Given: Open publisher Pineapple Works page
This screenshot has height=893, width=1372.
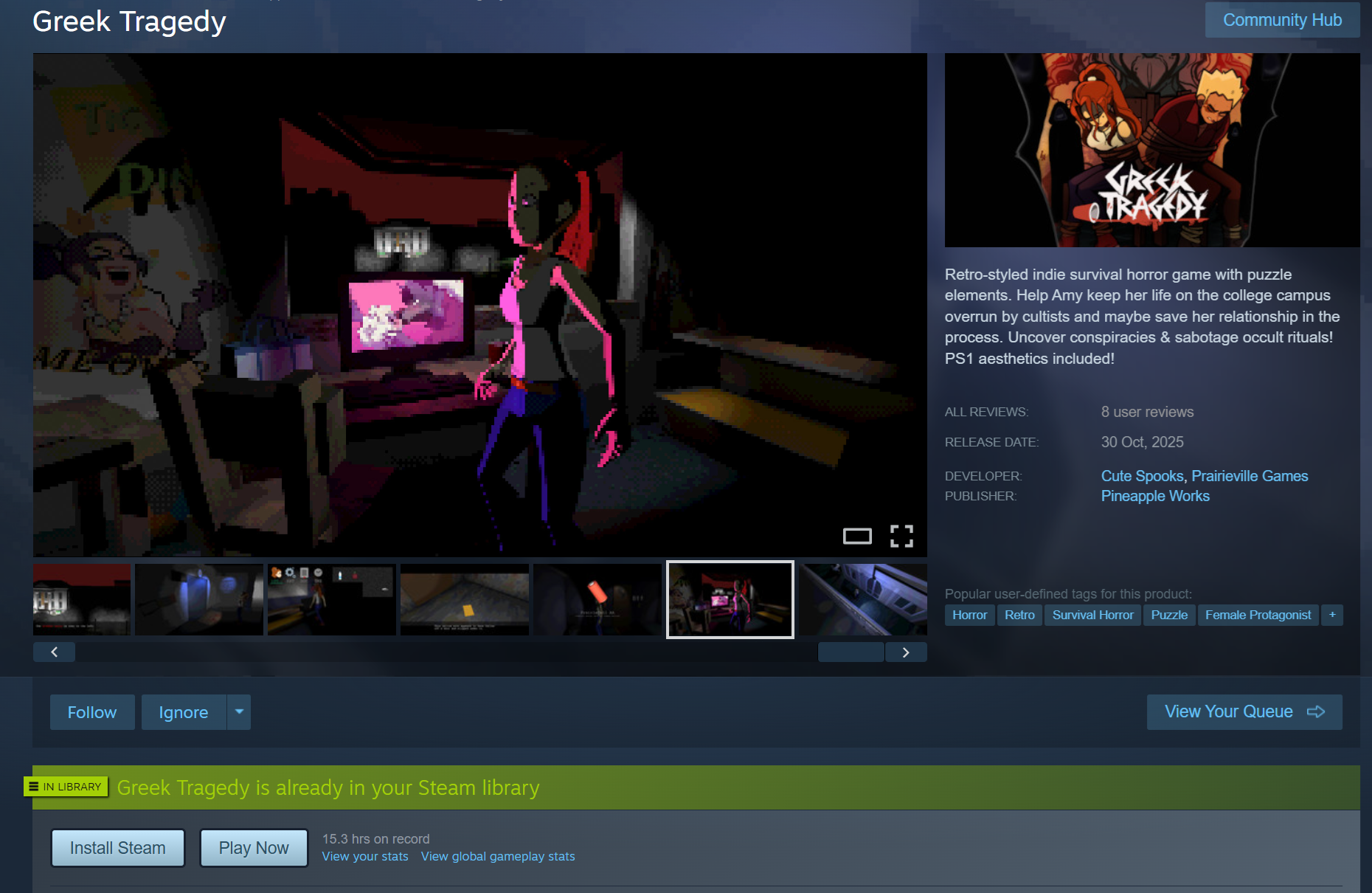Looking at the screenshot, I should coord(1155,496).
